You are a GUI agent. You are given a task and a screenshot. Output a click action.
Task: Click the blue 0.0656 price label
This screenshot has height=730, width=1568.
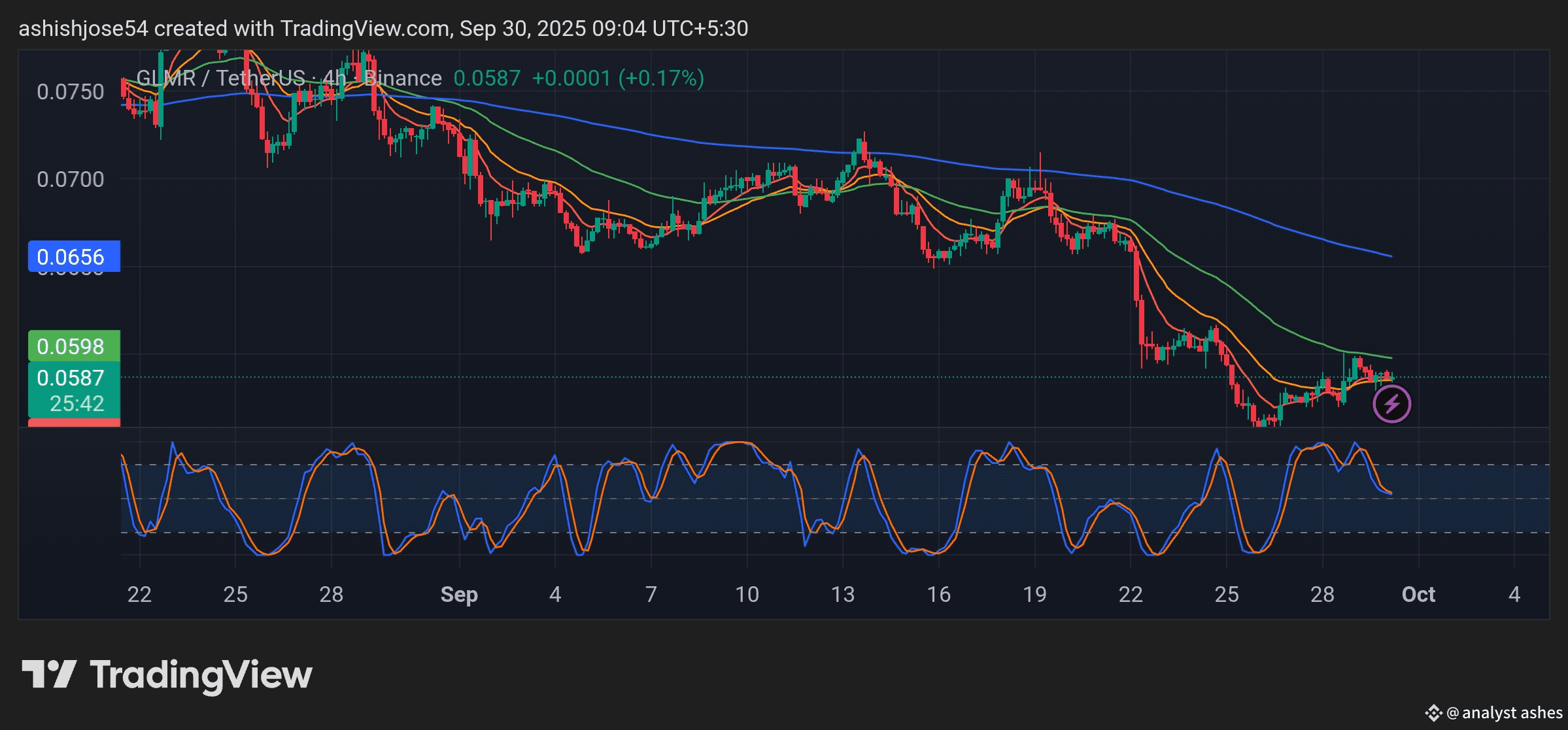[x=73, y=256]
